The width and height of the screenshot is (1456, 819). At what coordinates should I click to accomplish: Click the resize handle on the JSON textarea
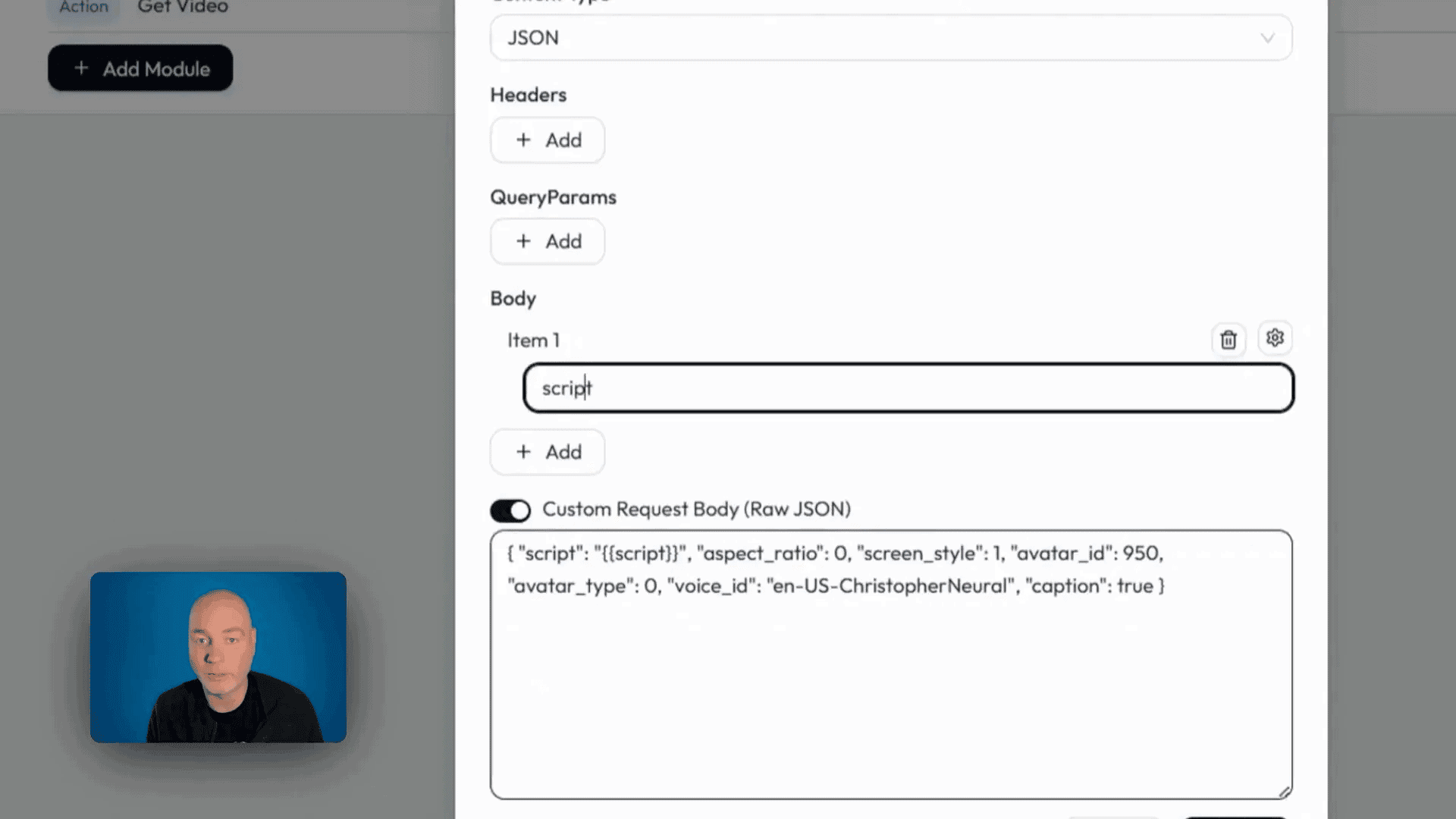(1285, 791)
